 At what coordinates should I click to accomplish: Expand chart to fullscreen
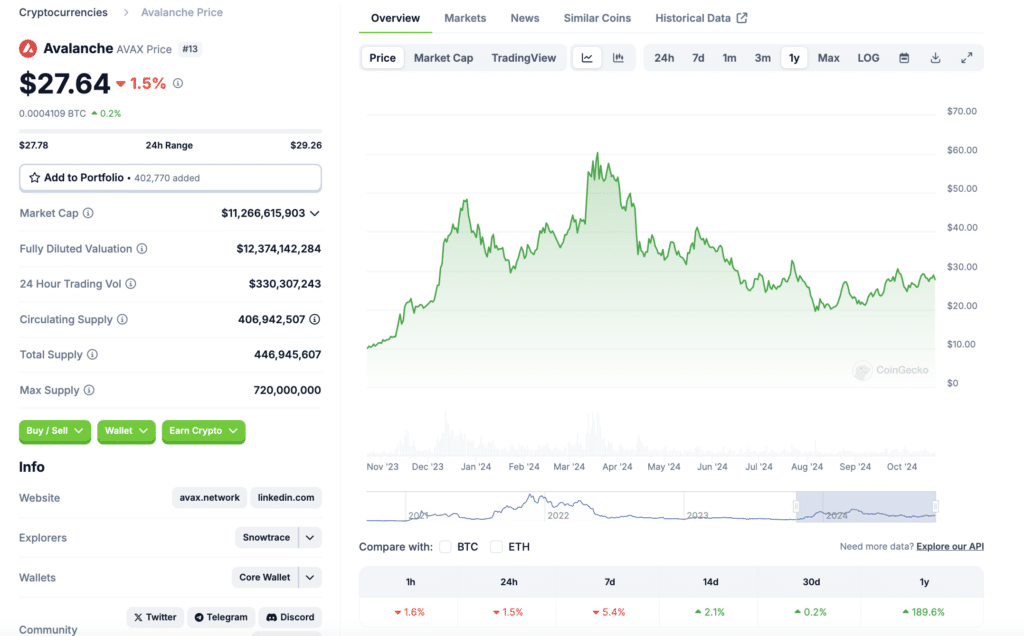[x=967, y=58]
